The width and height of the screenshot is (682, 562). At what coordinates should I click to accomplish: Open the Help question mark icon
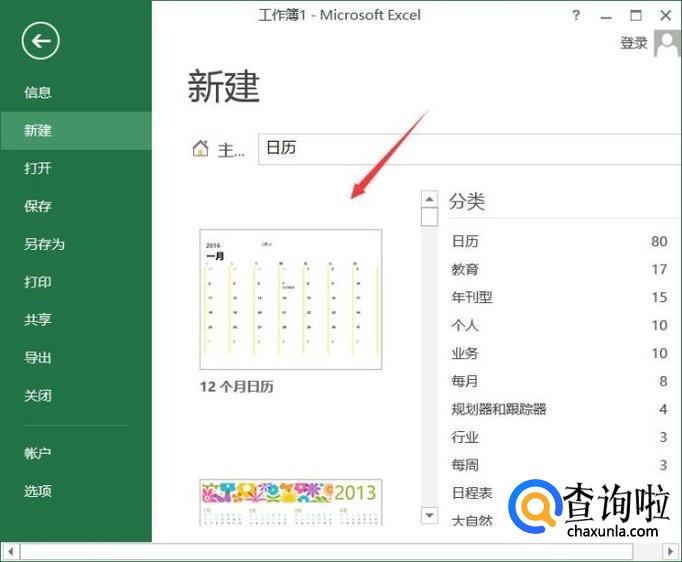576,16
